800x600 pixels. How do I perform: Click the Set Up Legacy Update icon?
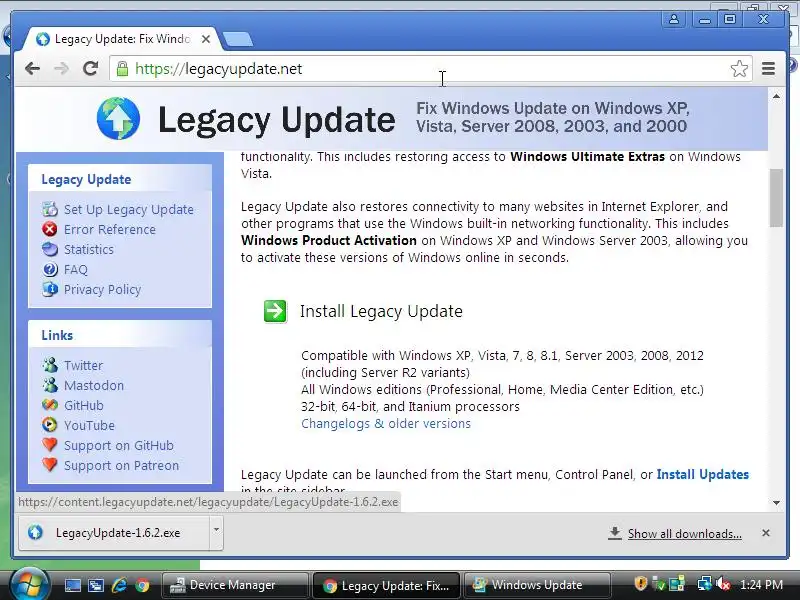(x=49, y=209)
